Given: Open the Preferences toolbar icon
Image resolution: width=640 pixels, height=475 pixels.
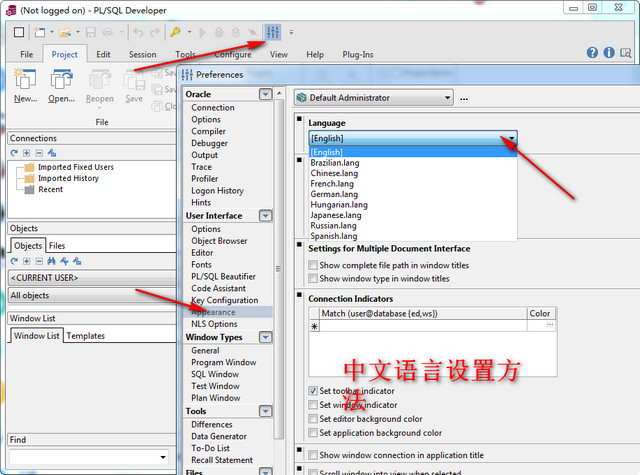Looking at the screenshot, I should (x=273, y=32).
